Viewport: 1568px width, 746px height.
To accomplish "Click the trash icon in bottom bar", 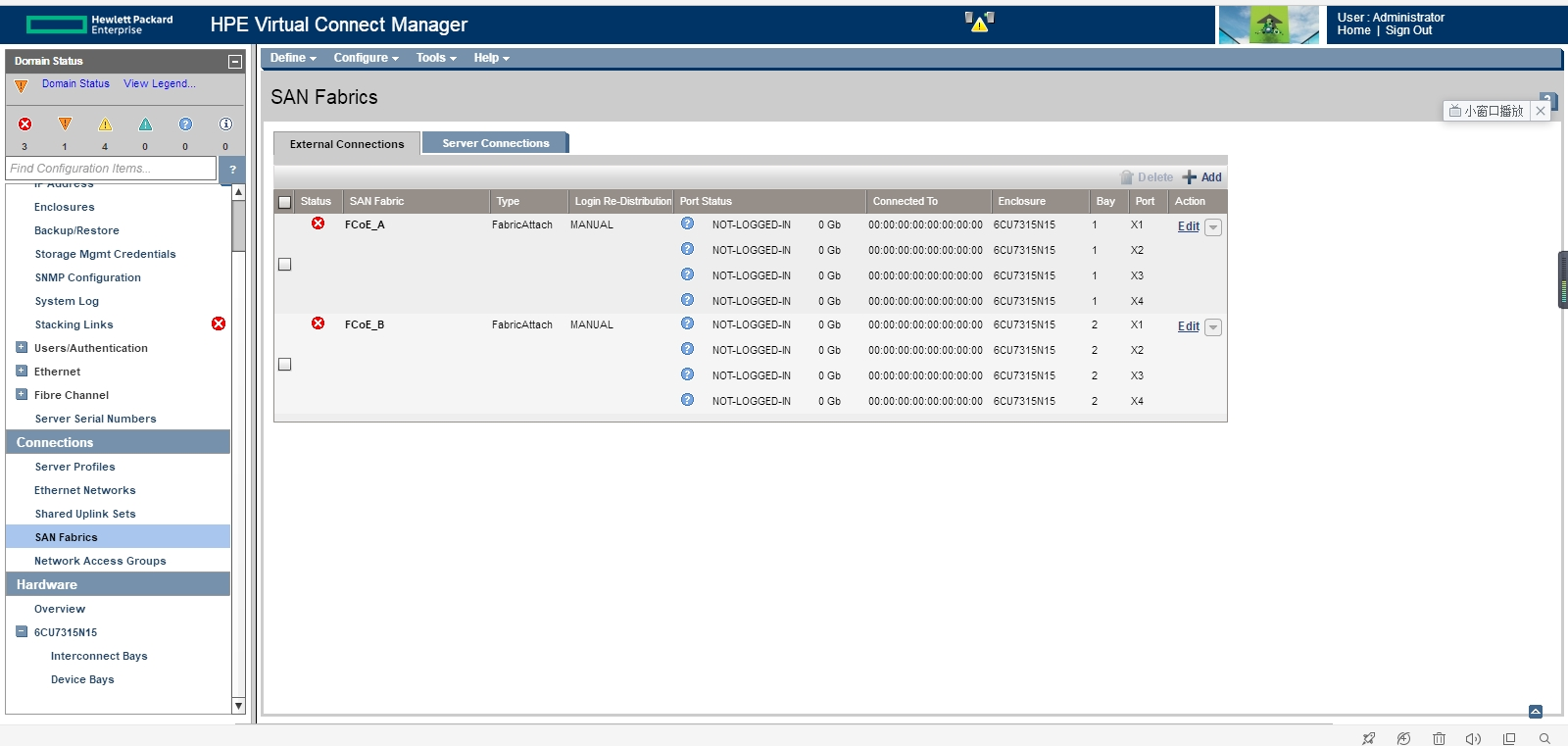I will click(x=1439, y=738).
